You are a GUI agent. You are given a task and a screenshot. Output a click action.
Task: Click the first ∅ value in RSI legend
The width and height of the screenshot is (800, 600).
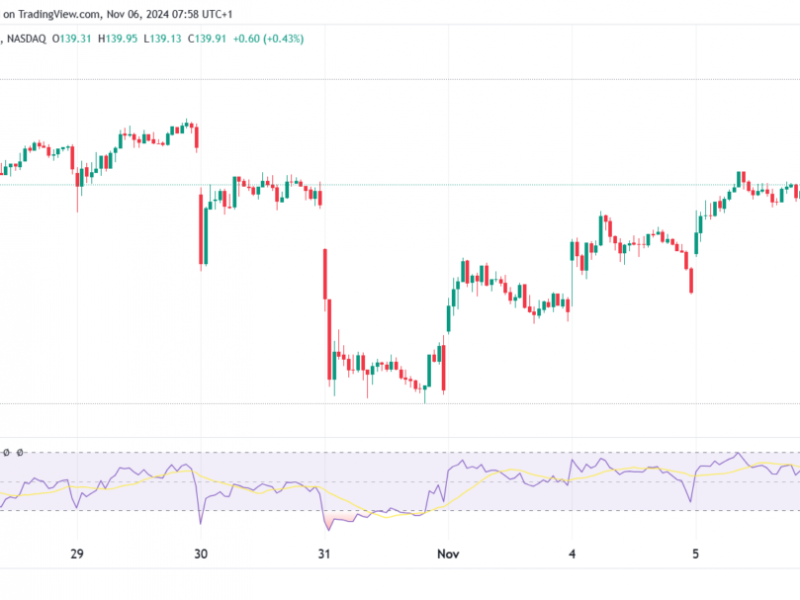pos(7,452)
